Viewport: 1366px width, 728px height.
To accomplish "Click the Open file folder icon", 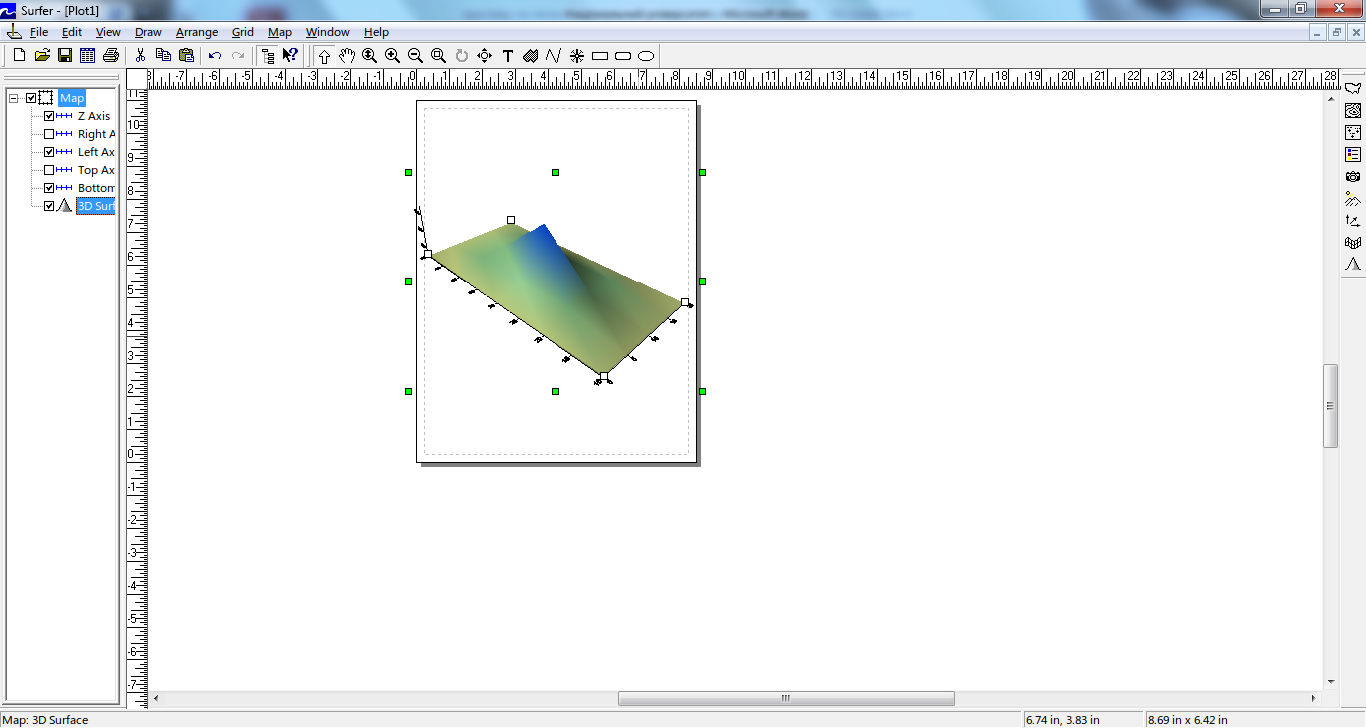I will pyautogui.click(x=42, y=55).
